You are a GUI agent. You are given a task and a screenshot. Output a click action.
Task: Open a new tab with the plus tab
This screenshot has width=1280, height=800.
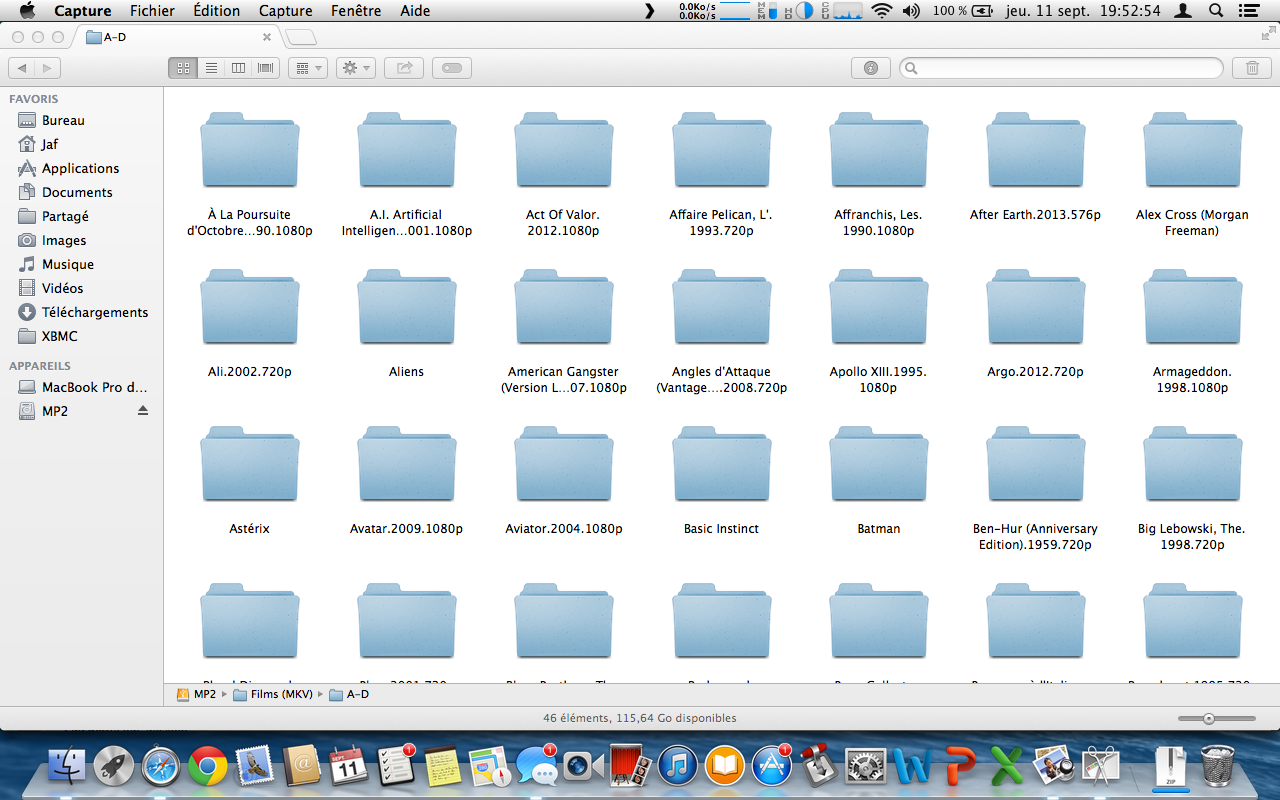[x=301, y=37]
